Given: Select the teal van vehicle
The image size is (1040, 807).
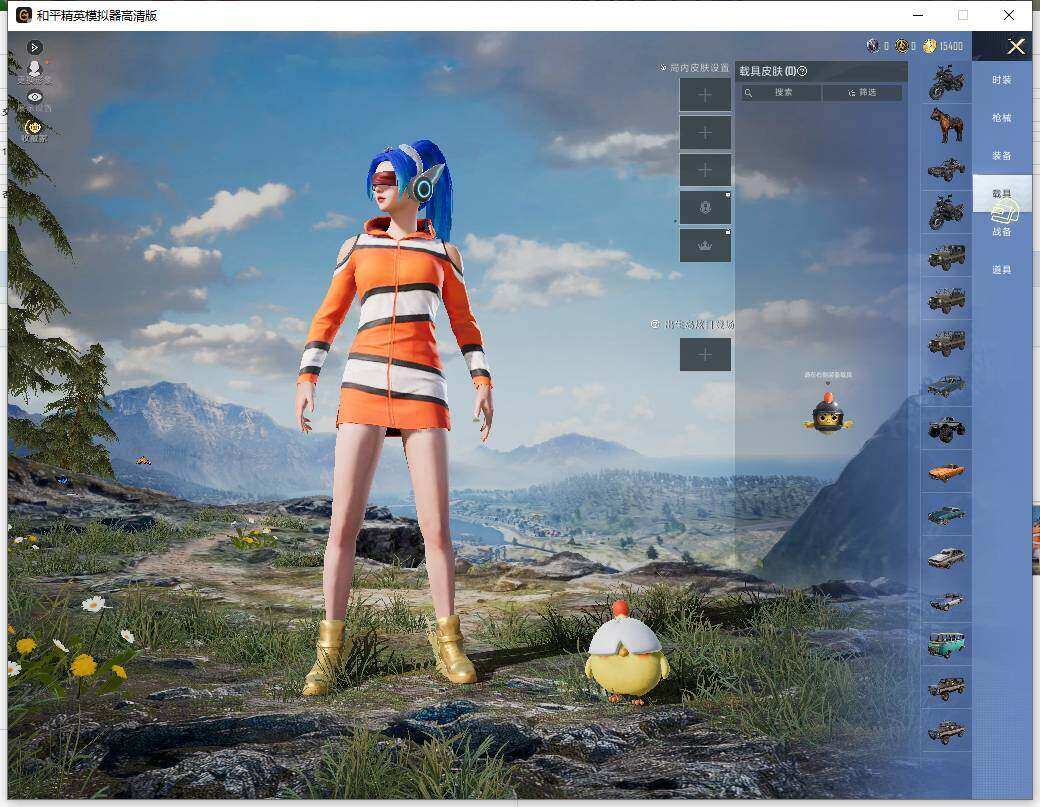Looking at the screenshot, I should point(946,645).
